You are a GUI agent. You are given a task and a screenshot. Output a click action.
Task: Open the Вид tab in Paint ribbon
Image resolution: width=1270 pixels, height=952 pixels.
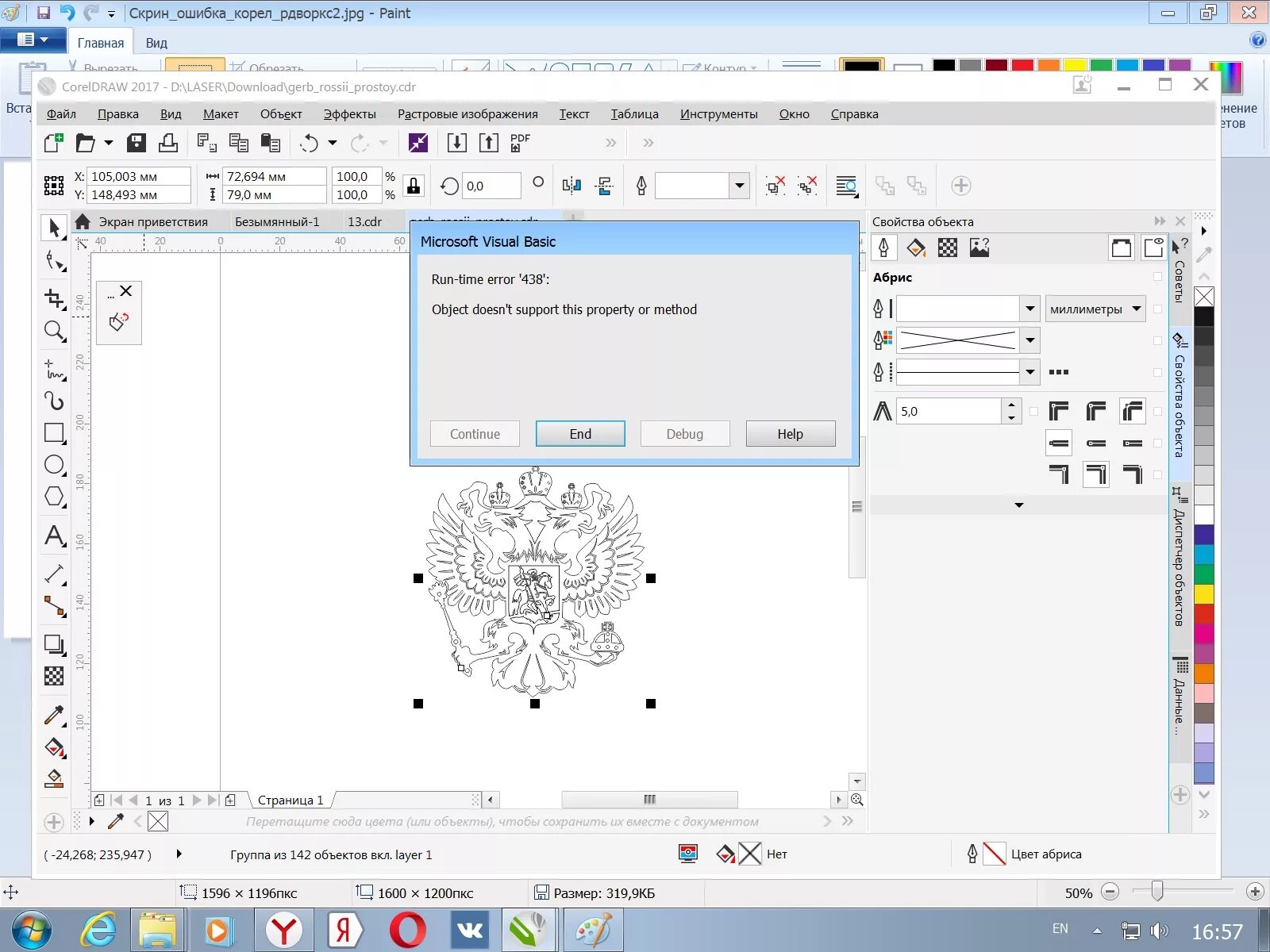pyautogui.click(x=156, y=43)
